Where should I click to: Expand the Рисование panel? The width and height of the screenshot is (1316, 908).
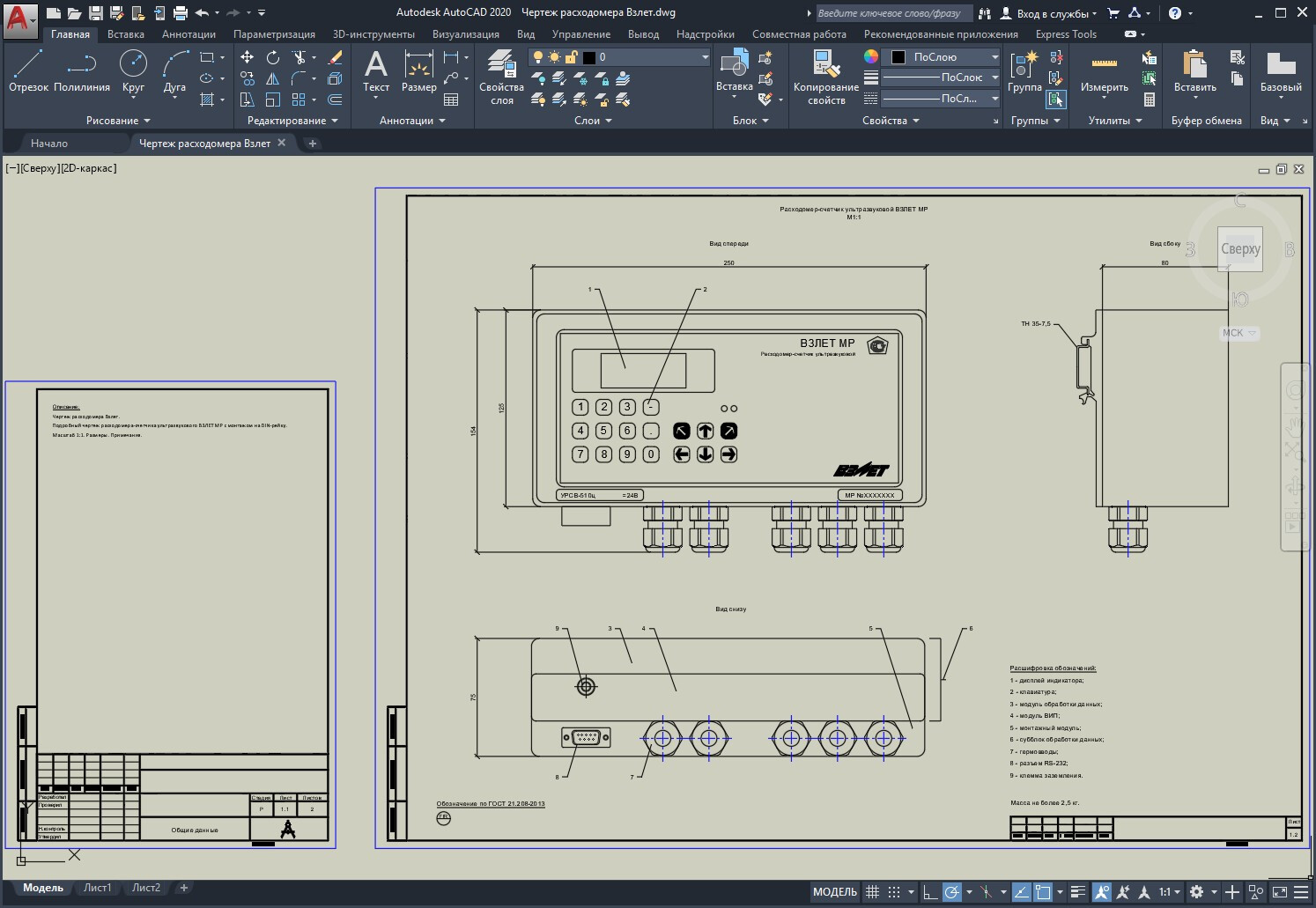click(x=118, y=121)
